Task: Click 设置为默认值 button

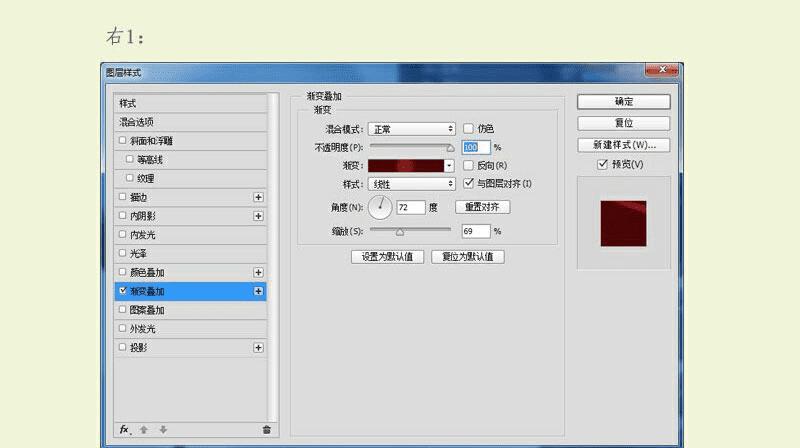Action: 387,257
